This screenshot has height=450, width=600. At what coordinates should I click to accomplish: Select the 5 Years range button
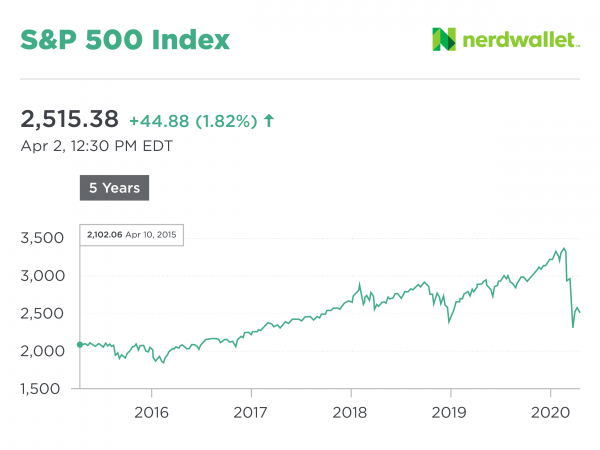tap(115, 187)
